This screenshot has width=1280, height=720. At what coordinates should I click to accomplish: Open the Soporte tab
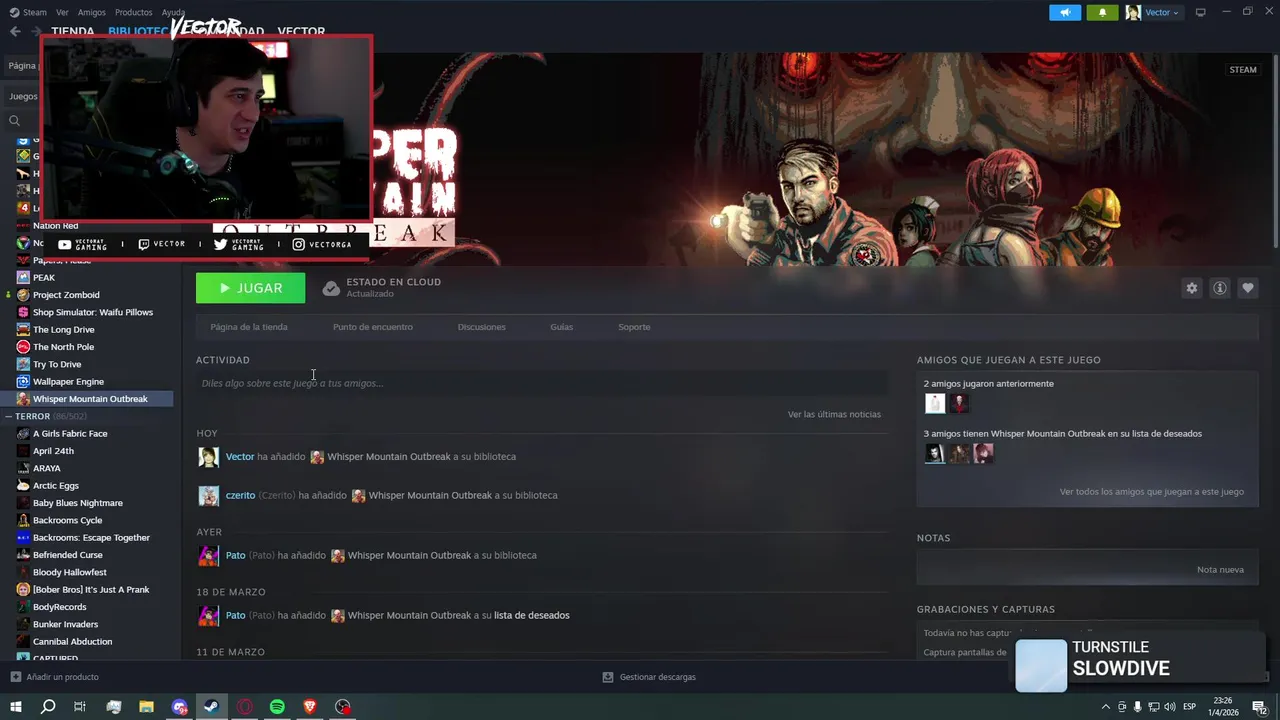coord(634,327)
